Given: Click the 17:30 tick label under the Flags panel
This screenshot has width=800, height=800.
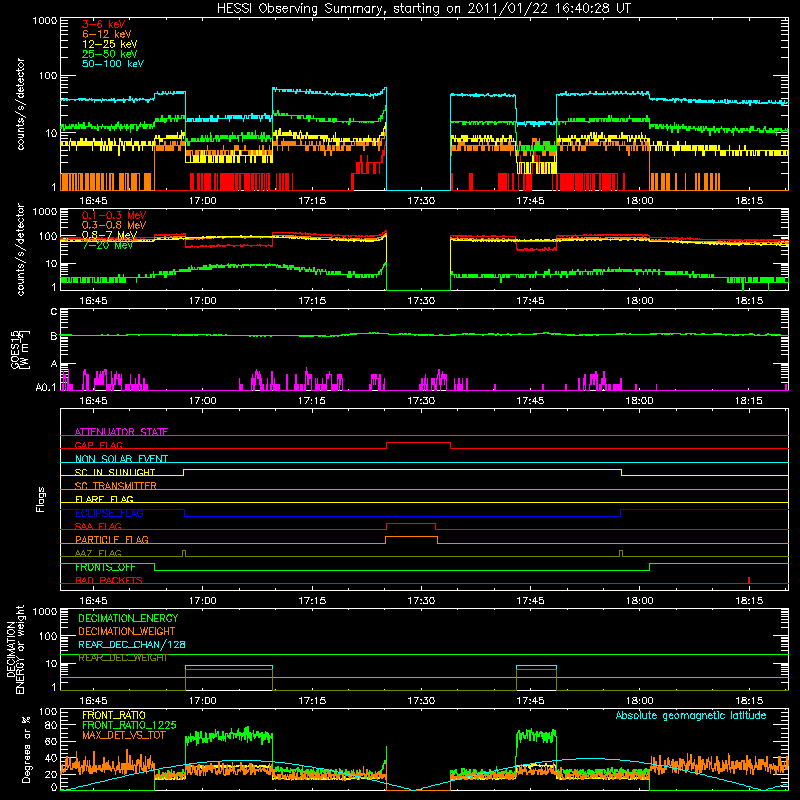Looking at the screenshot, I should tap(421, 601).
